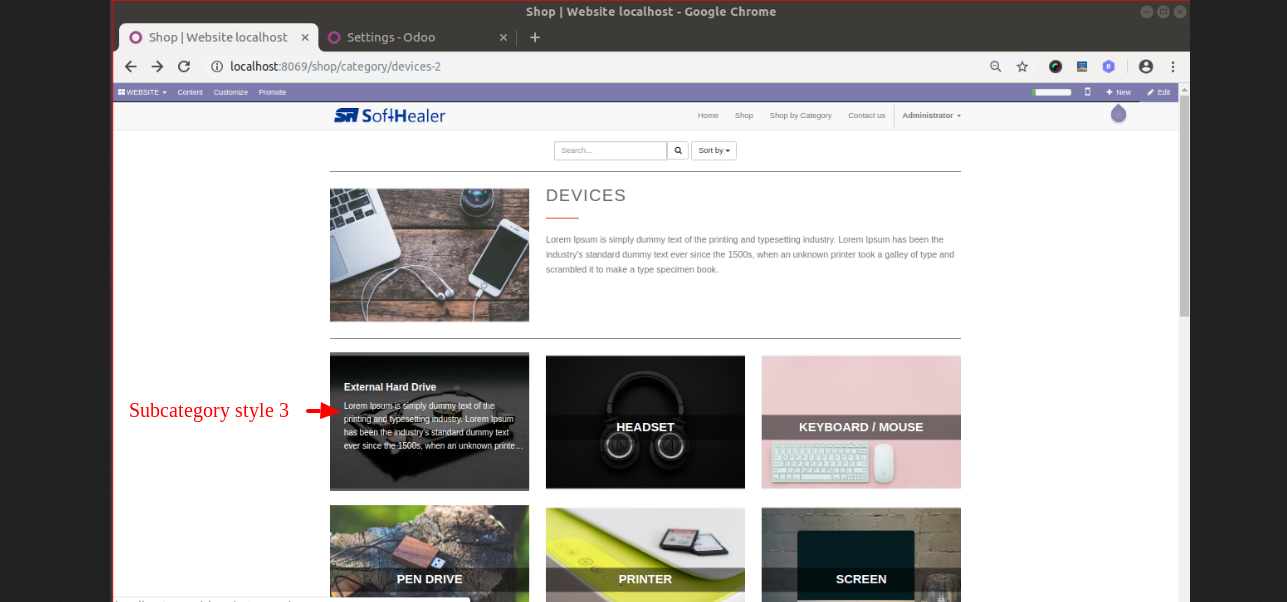The width and height of the screenshot is (1287, 602).
Task: Open the KEYBOARD / MOUSE subcategory
Action: coord(861,422)
